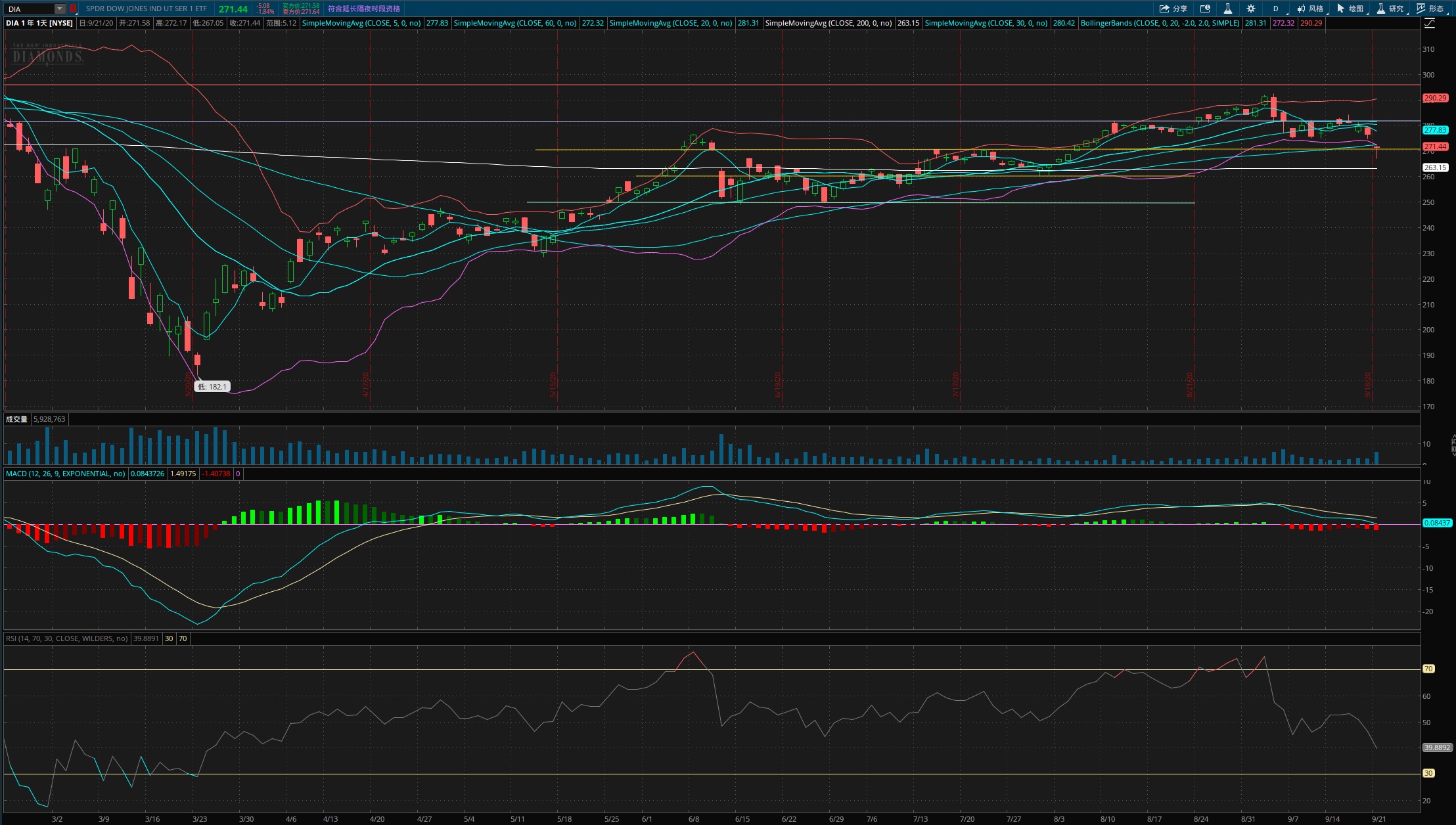Click the 日:9/21/20 date cell
This screenshot has width=1456, height=825.
click(96, 23)
